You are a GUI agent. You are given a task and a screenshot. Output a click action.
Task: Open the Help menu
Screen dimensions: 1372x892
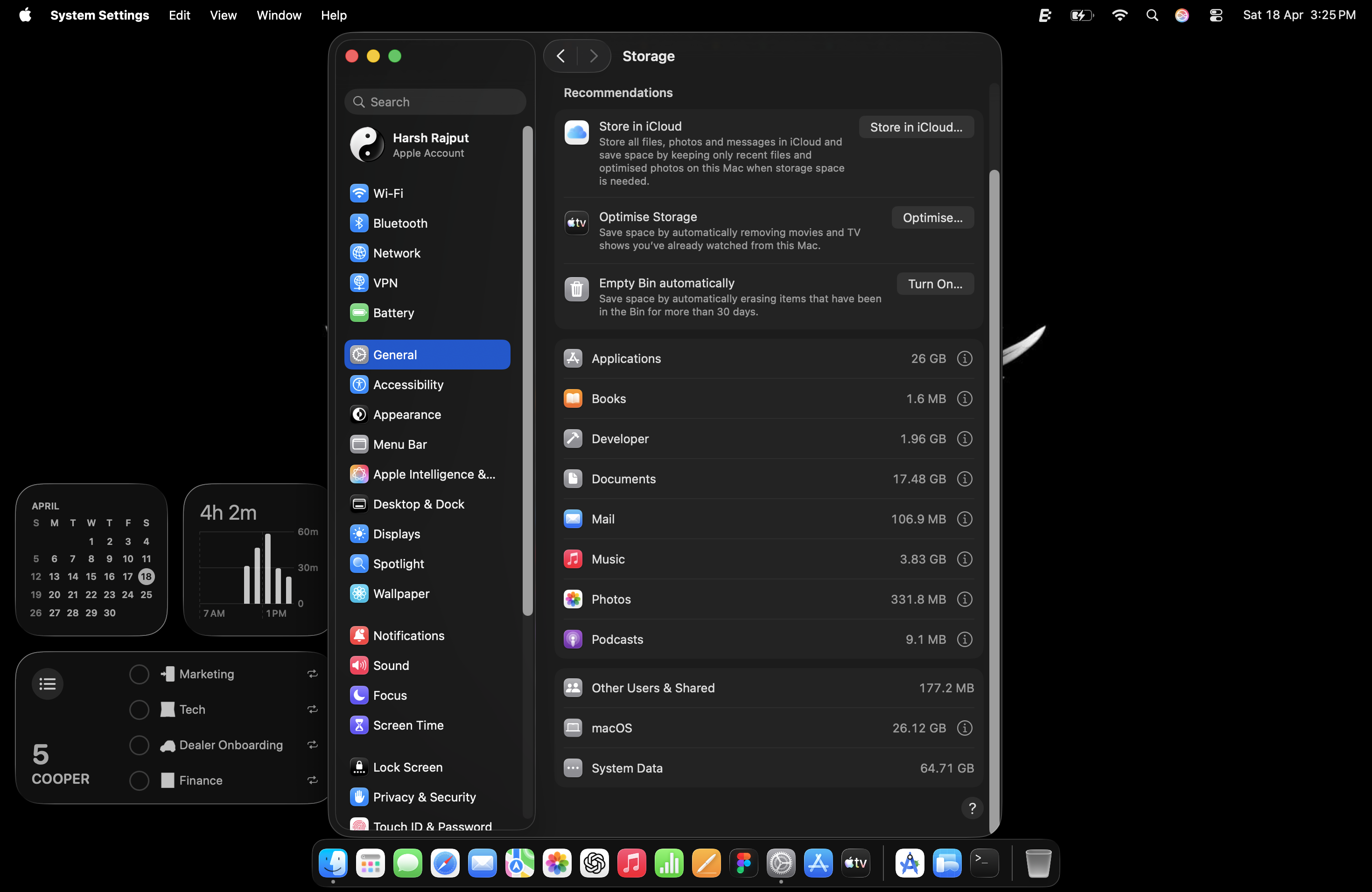(334, 15)
